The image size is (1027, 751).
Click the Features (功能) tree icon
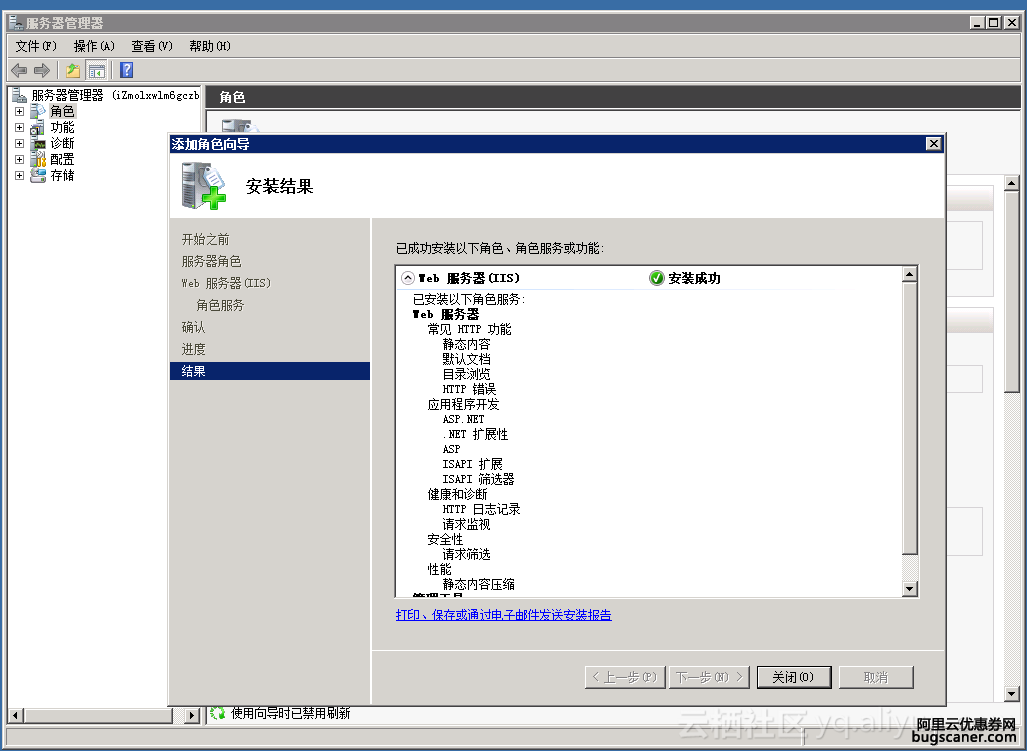click(x=37, y=128)
